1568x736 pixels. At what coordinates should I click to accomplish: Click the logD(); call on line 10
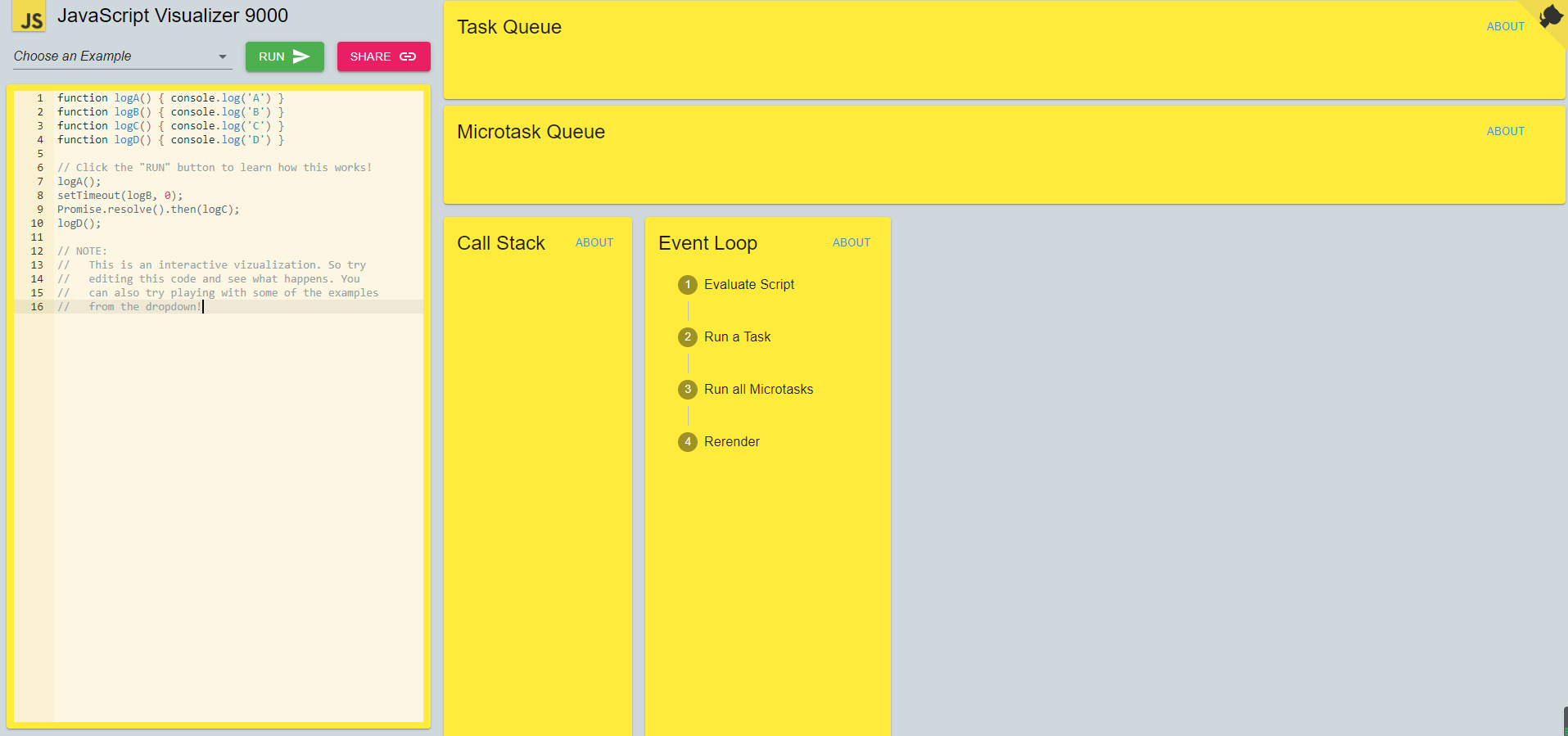tap(79, 224)
